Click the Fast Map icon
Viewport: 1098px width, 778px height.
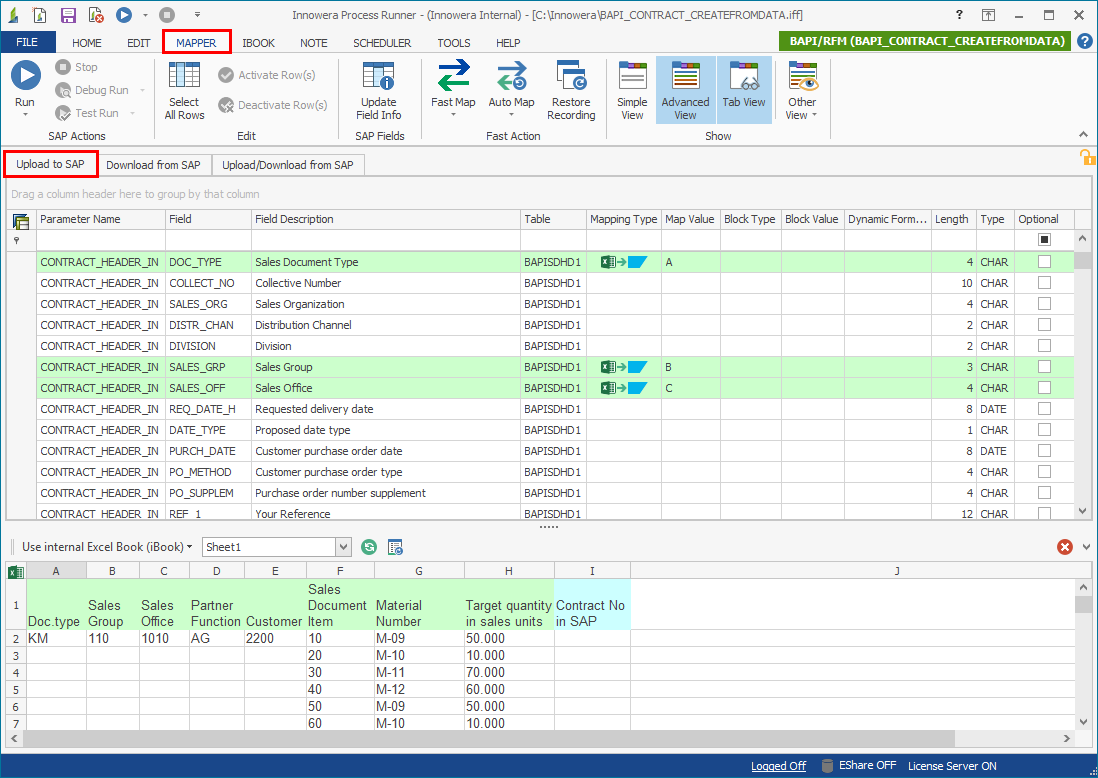(x=453, y=77)
